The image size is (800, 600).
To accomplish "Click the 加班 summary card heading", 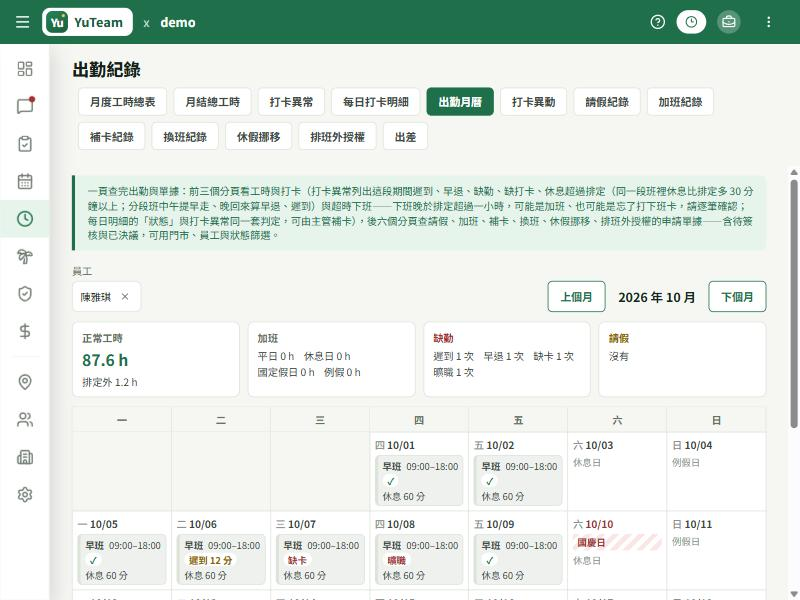I will [268, 338].
